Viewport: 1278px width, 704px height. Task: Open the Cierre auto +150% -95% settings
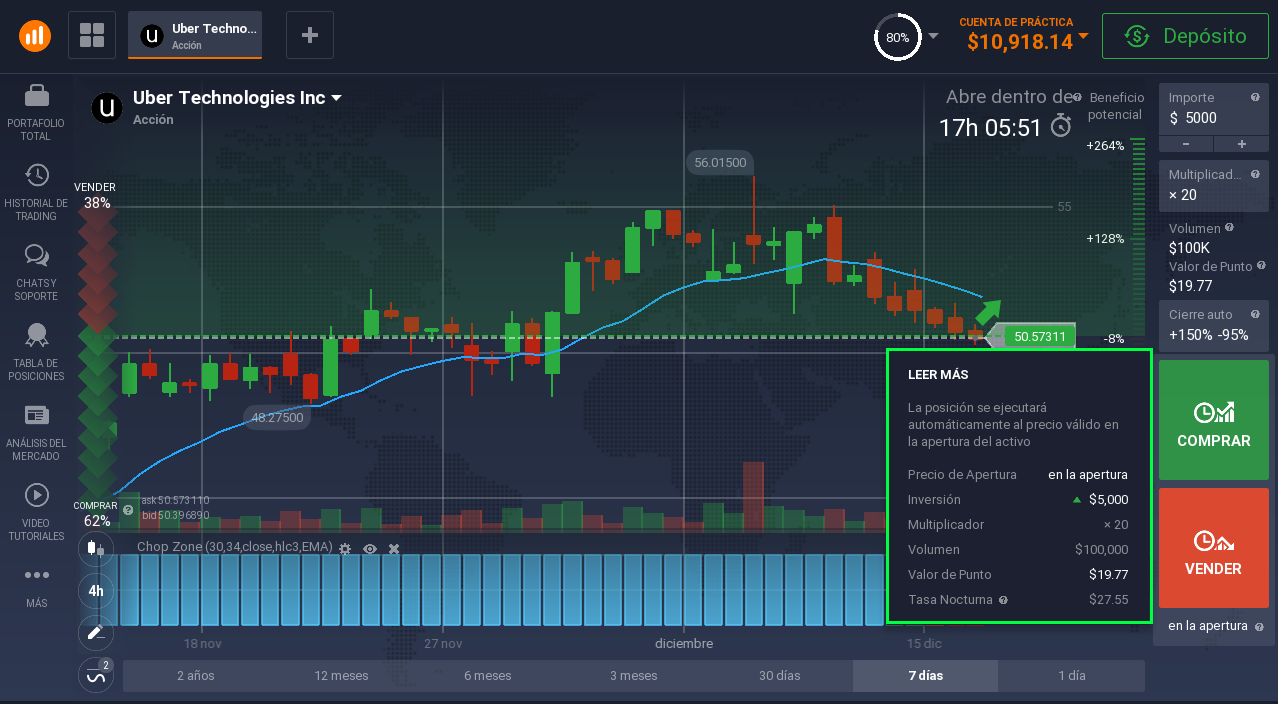[1214, 325]
